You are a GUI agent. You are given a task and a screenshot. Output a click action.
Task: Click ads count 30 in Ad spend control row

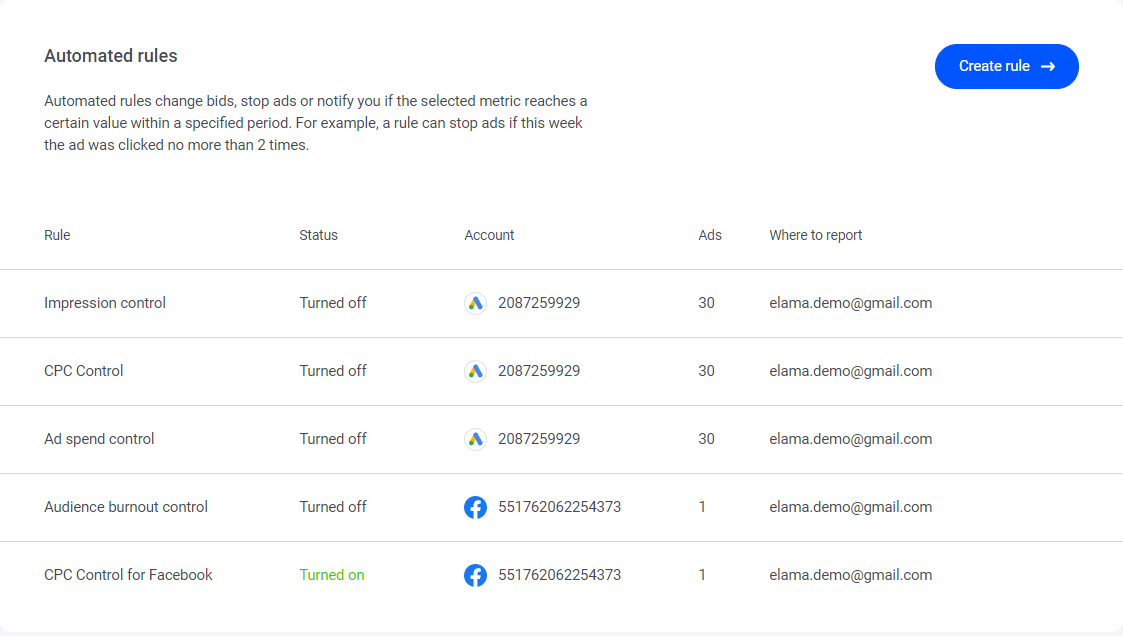pos(706,439)
